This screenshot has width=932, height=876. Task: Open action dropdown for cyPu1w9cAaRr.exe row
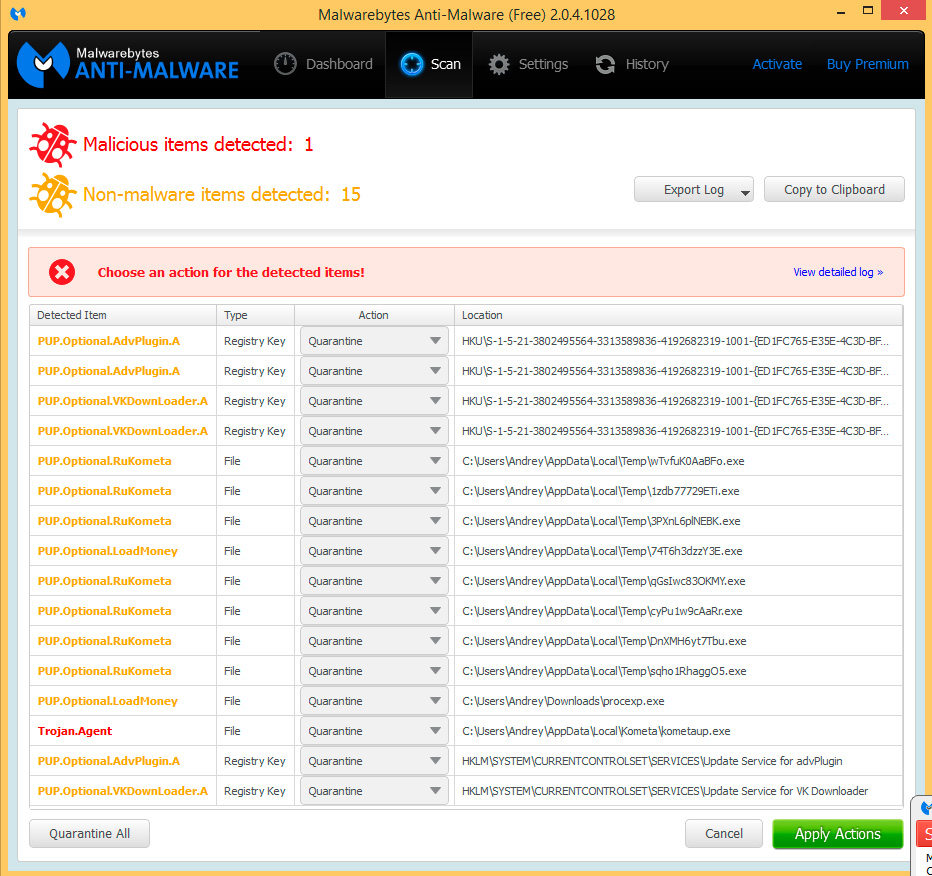point(374,611)
